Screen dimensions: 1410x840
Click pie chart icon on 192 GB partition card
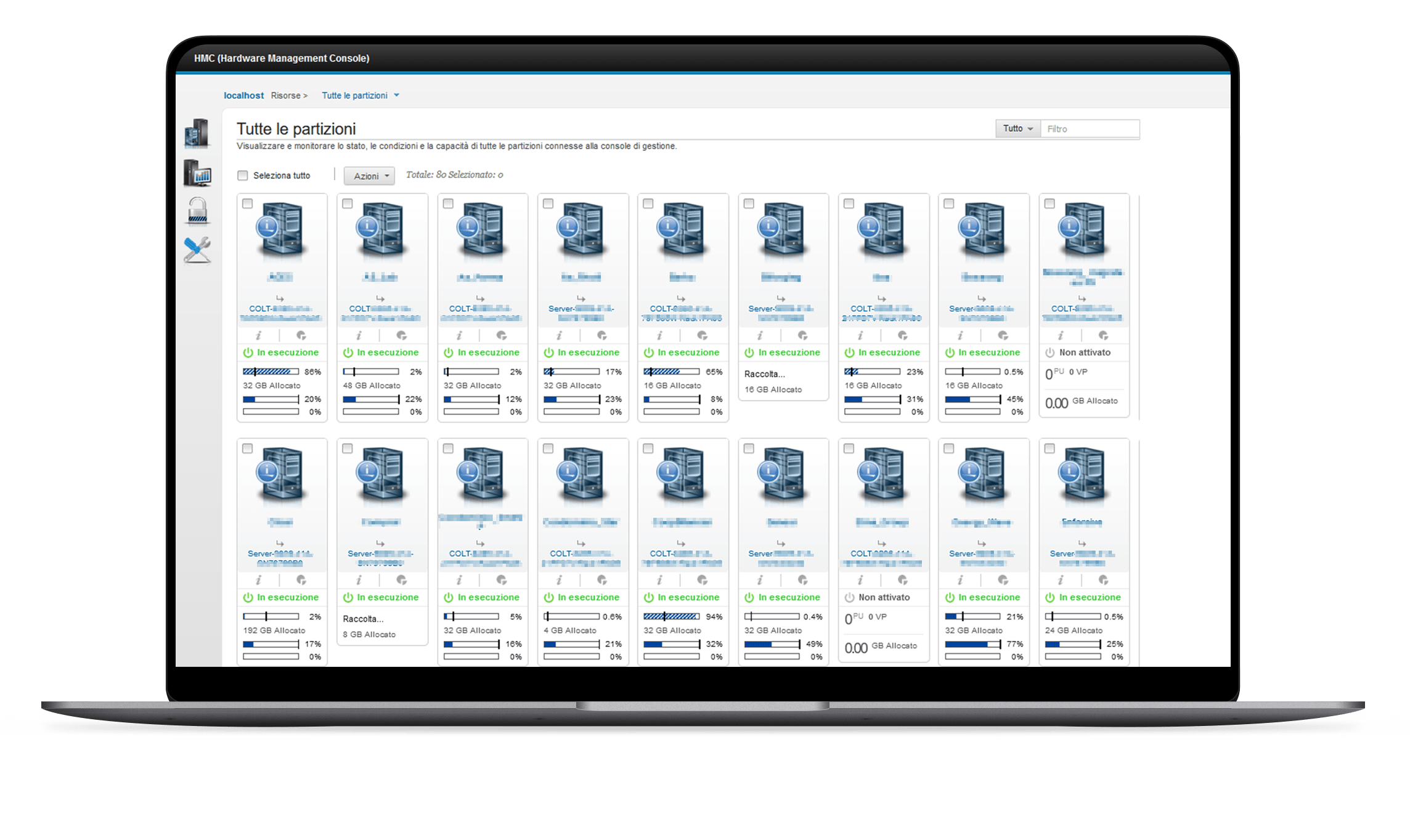pos(301,580)
